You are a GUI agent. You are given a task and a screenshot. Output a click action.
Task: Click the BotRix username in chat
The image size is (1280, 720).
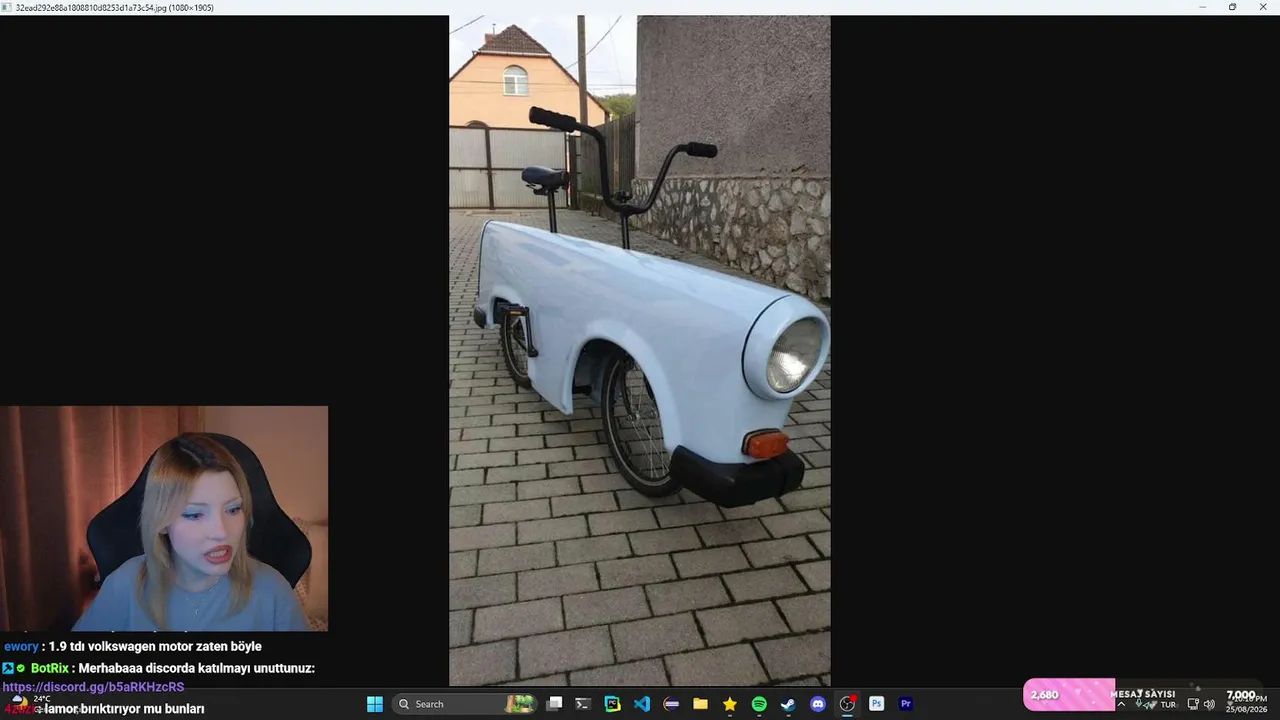49,668
